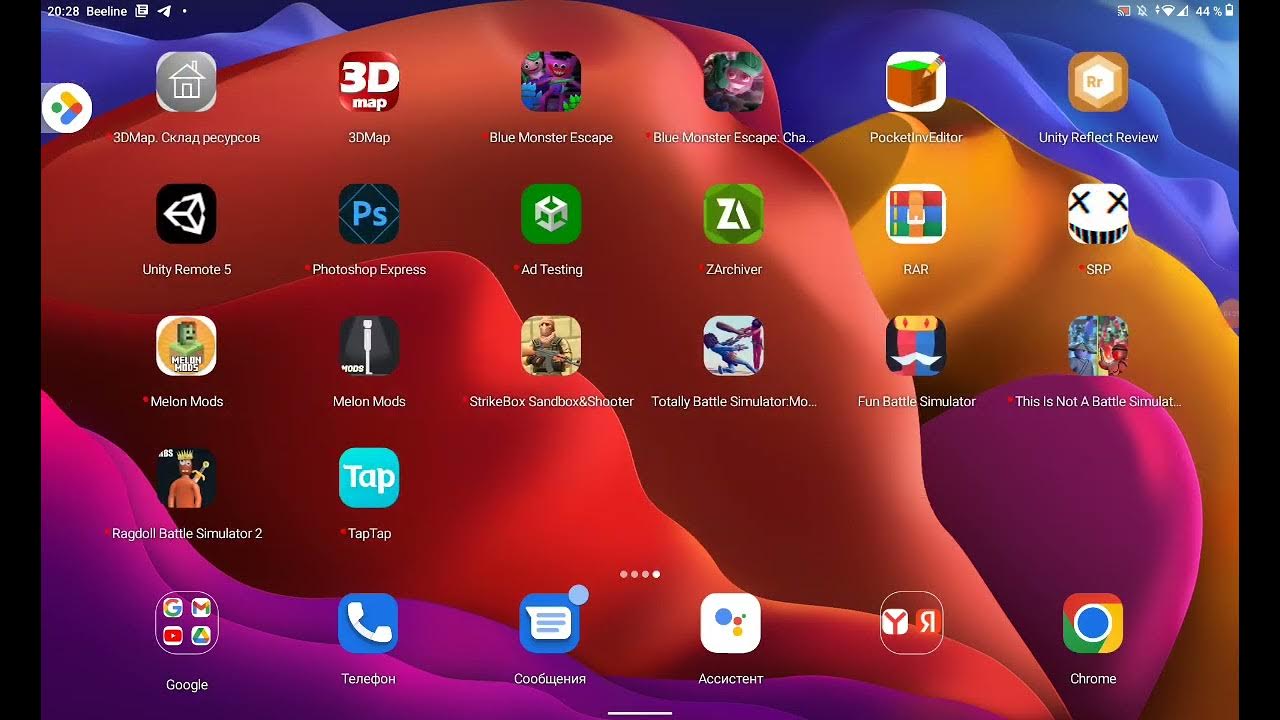1280x720 pixels.
Task: Tap the bottom navigation gesture bar
Action: 640,713
